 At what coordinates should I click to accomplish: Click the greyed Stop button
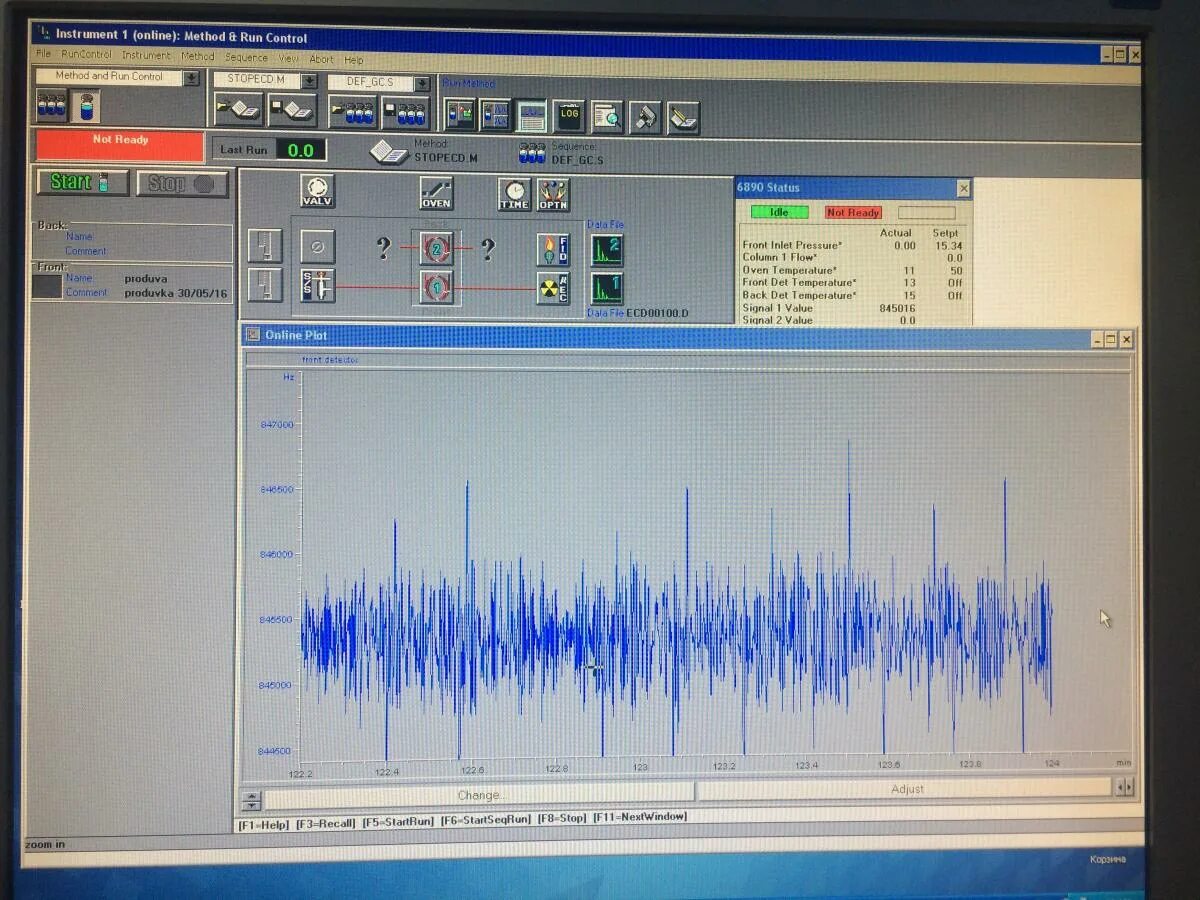[182, 184]
